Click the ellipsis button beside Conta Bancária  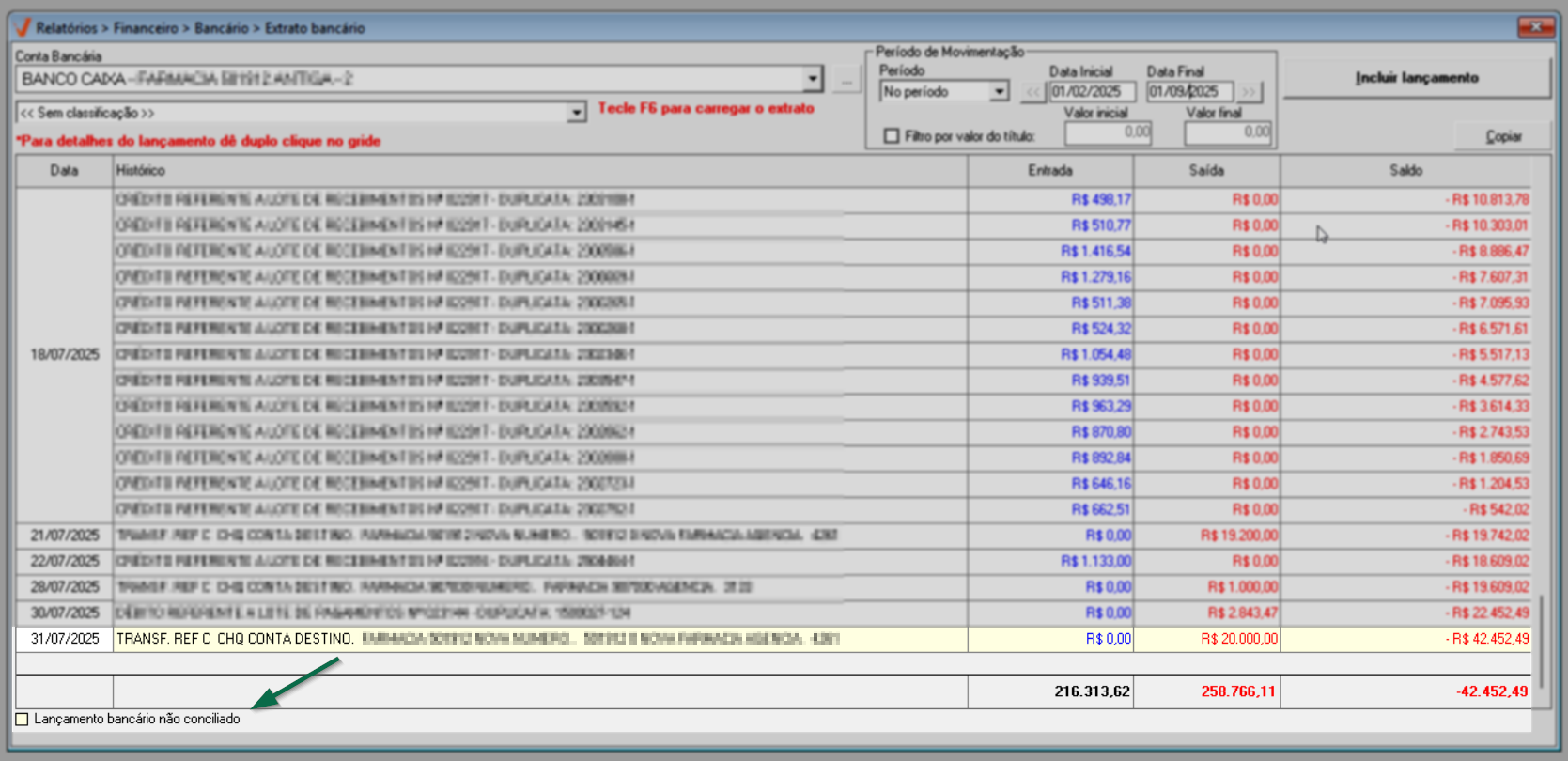846,81
